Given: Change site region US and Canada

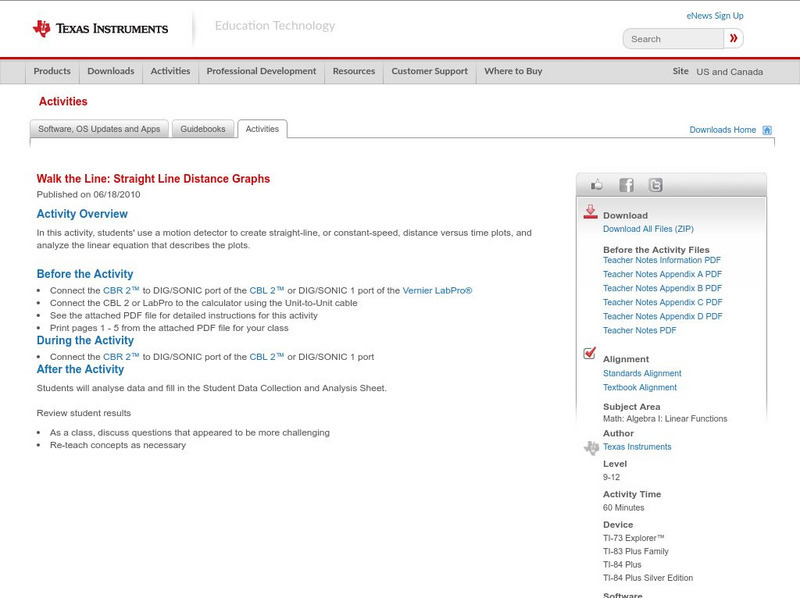Looking at the screenshot, I should (x=730, y=72).
